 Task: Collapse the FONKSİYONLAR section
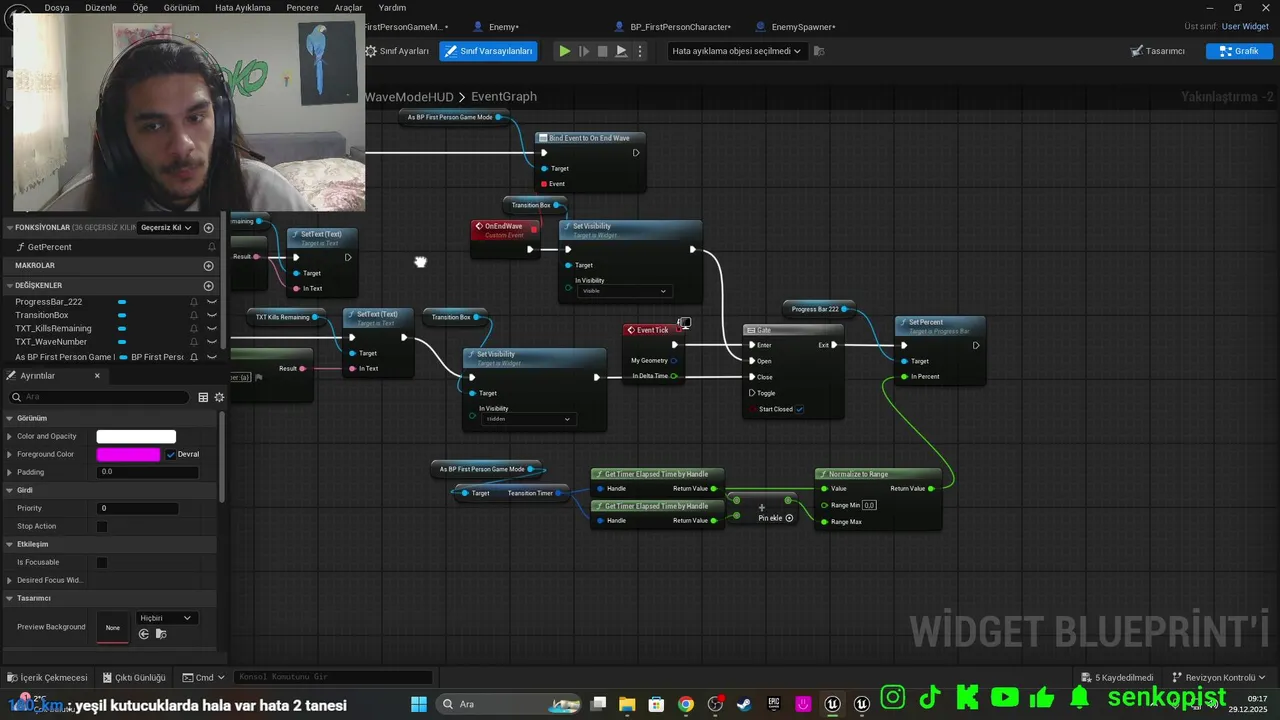(x=10, y=227)
